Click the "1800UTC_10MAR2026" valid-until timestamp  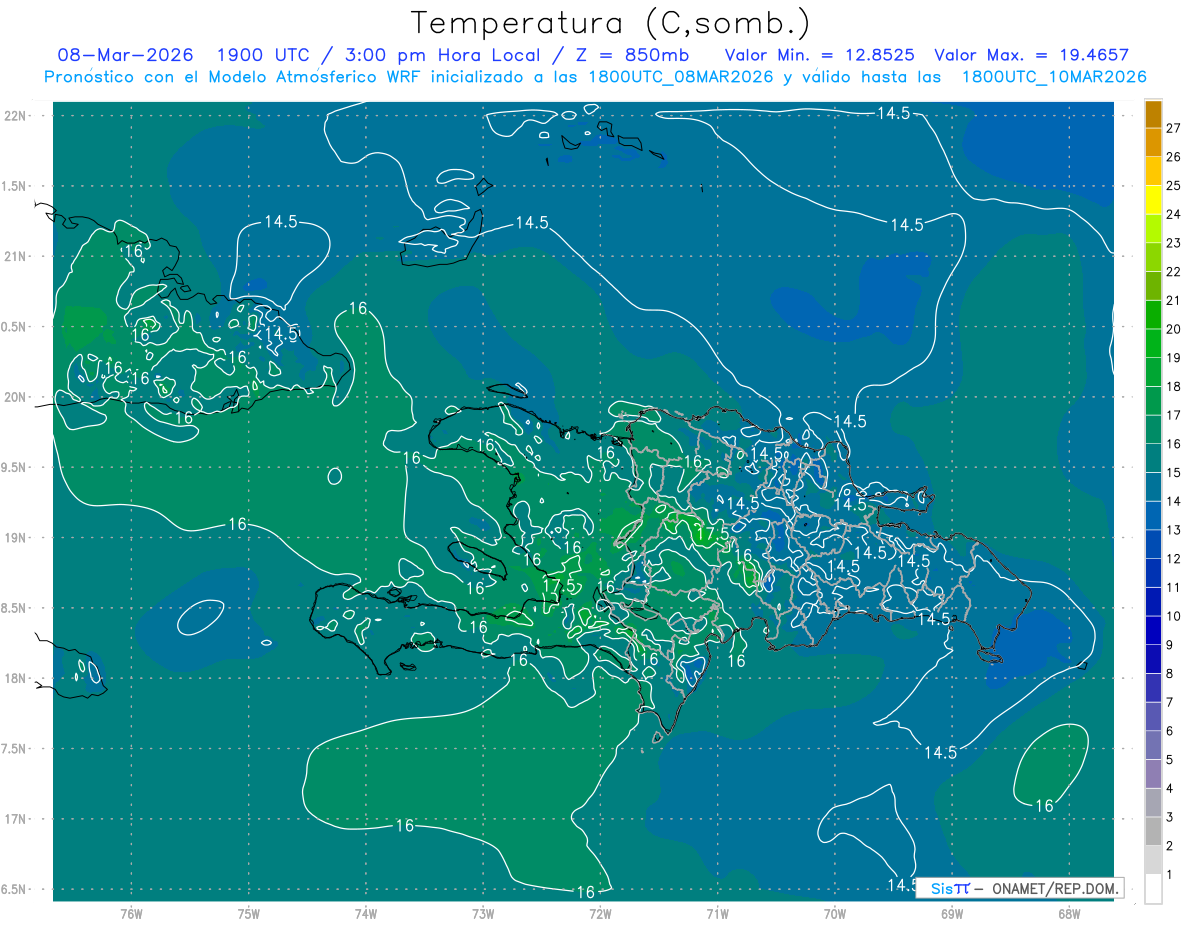(x=1053, y=77)
